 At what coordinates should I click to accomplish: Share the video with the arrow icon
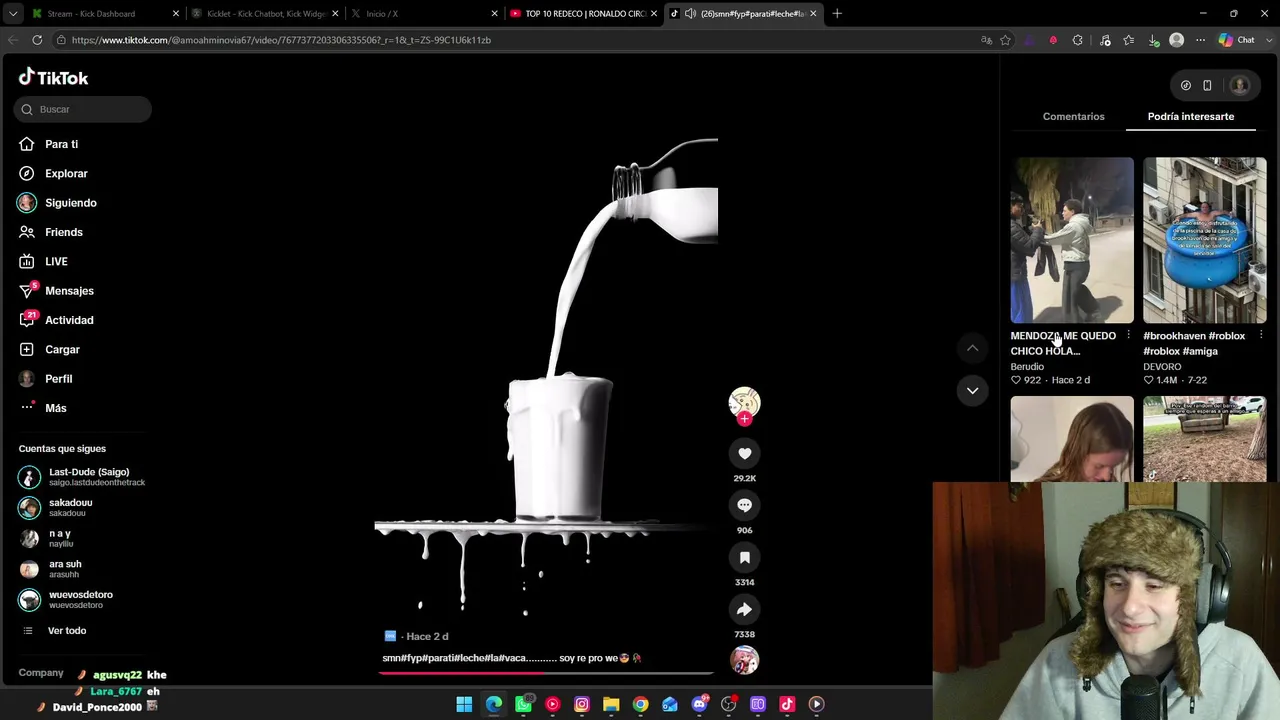click(x=744, y=610)
